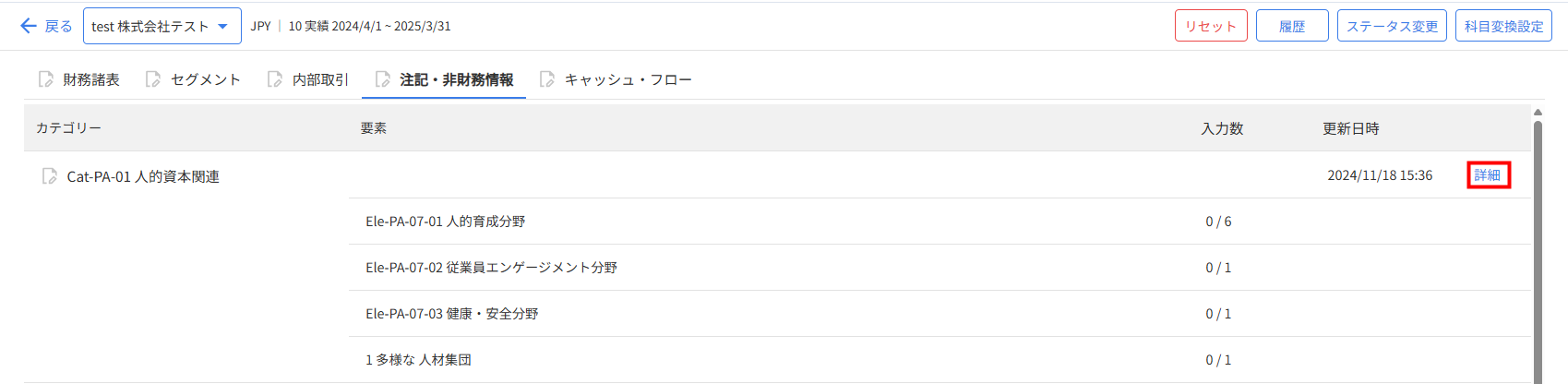Open the 履歴 history button
This screenshot has height=384, width=1568.
(1291, 26)
